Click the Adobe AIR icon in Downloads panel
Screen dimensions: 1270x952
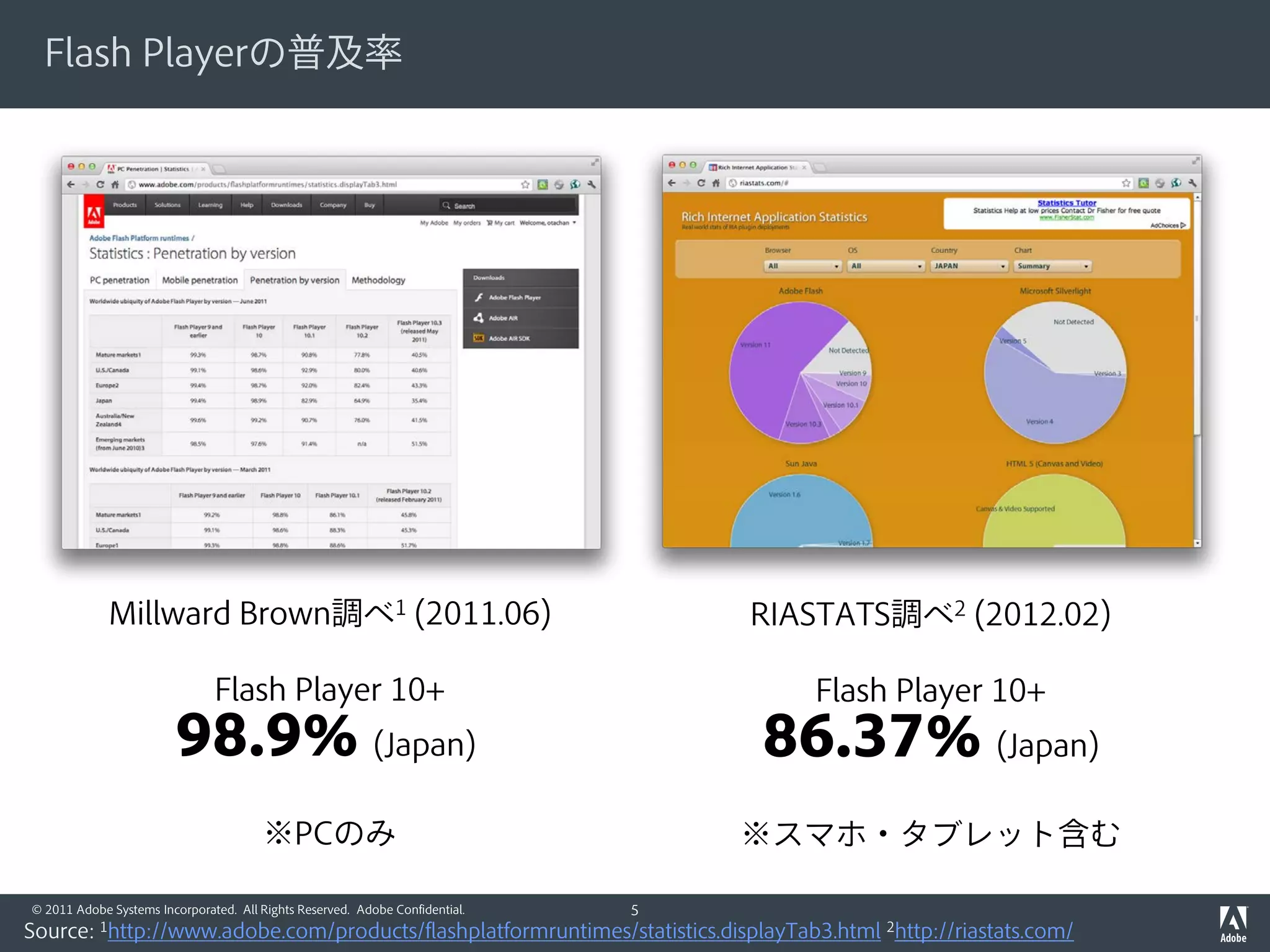pos(479,318)
